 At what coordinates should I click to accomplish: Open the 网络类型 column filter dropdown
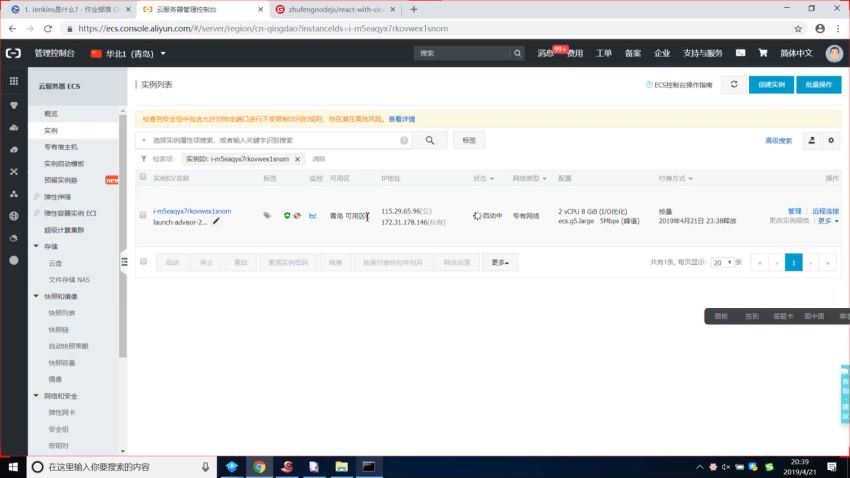click(x=529, y=178)
